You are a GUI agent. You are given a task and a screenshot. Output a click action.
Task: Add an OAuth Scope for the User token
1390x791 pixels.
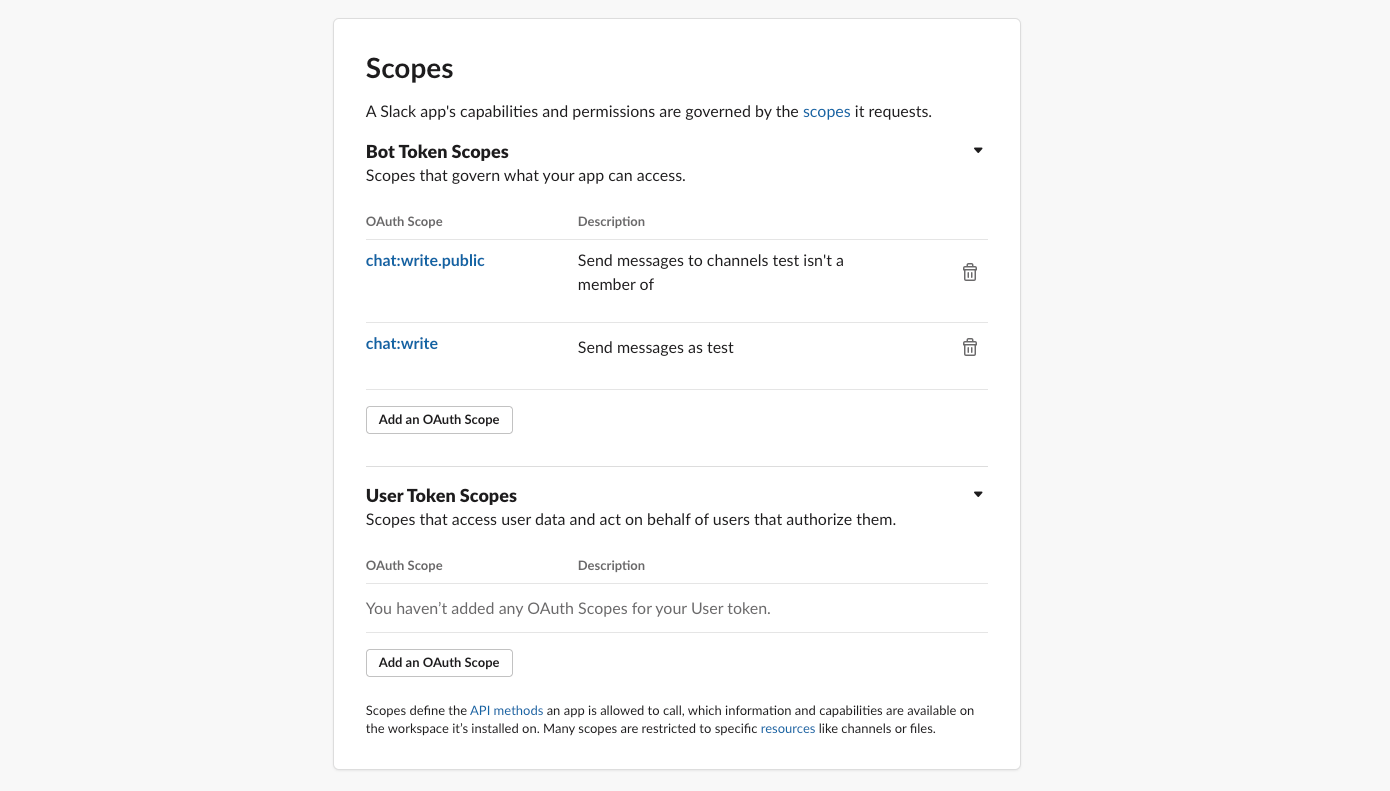click(x=438, y=662)
